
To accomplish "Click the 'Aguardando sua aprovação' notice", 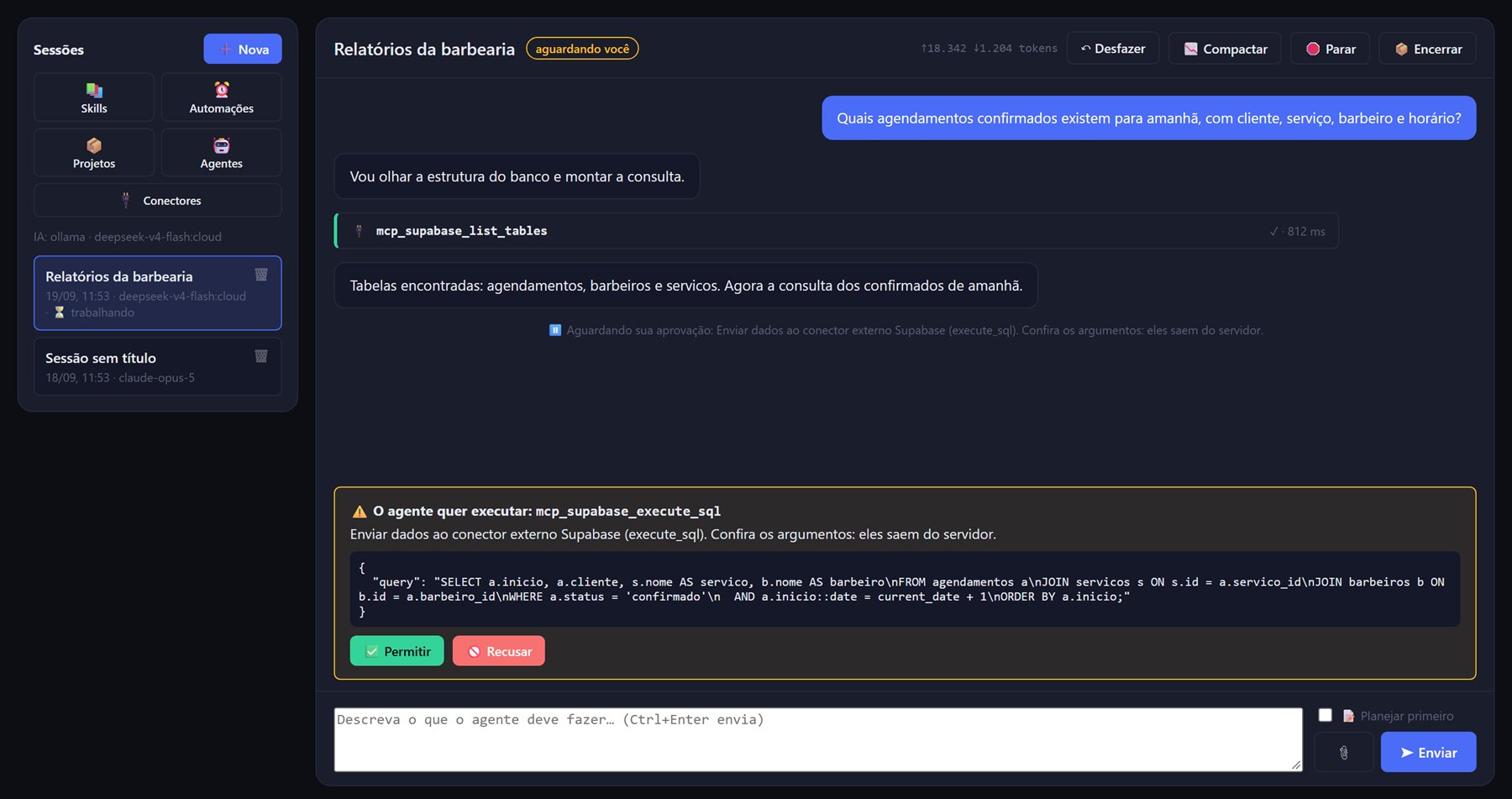I will [x=906, y=330].
